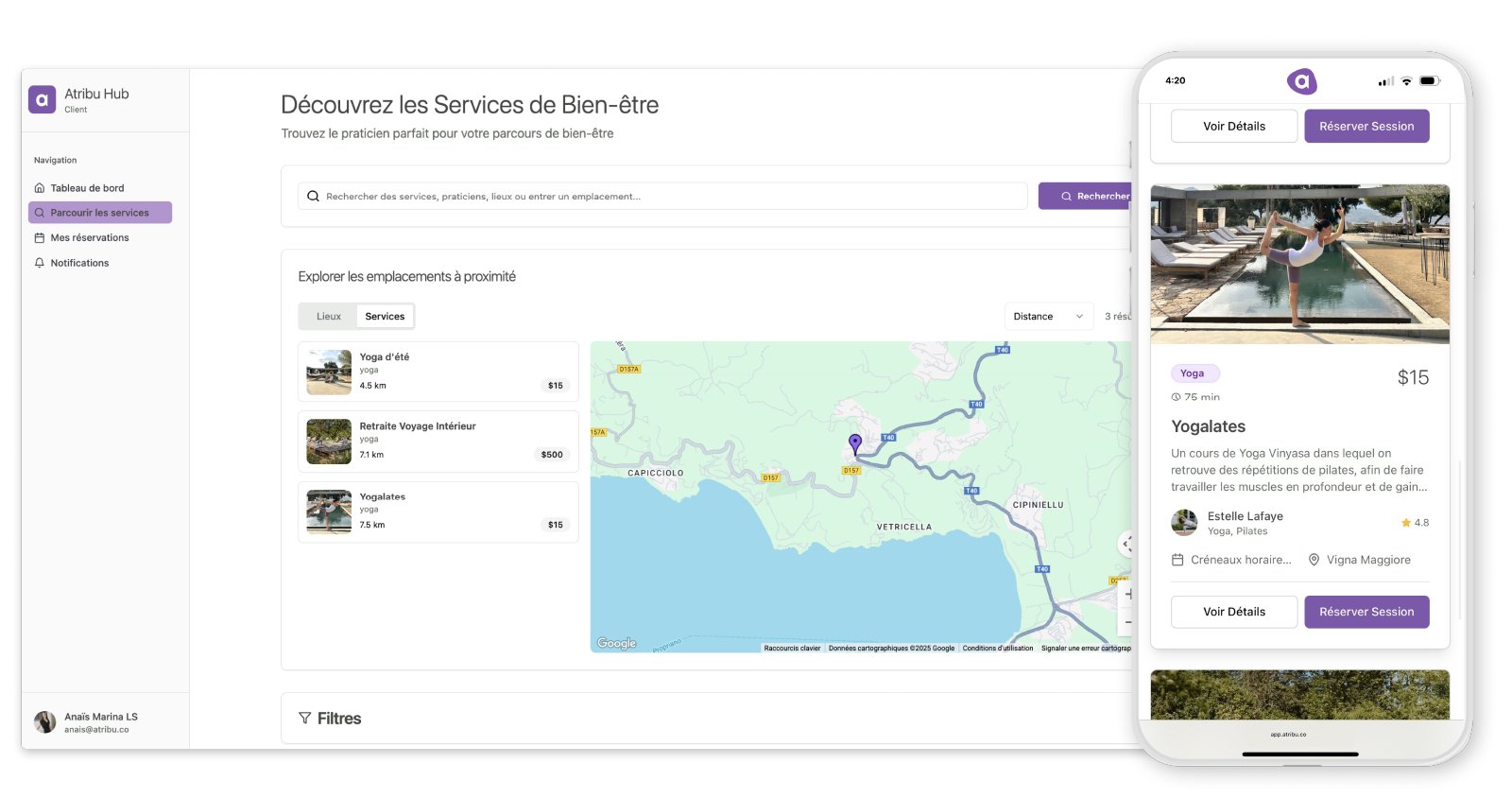Go to Mes réservations
This screenshot has height=798, width=1512.
[90, 238]
